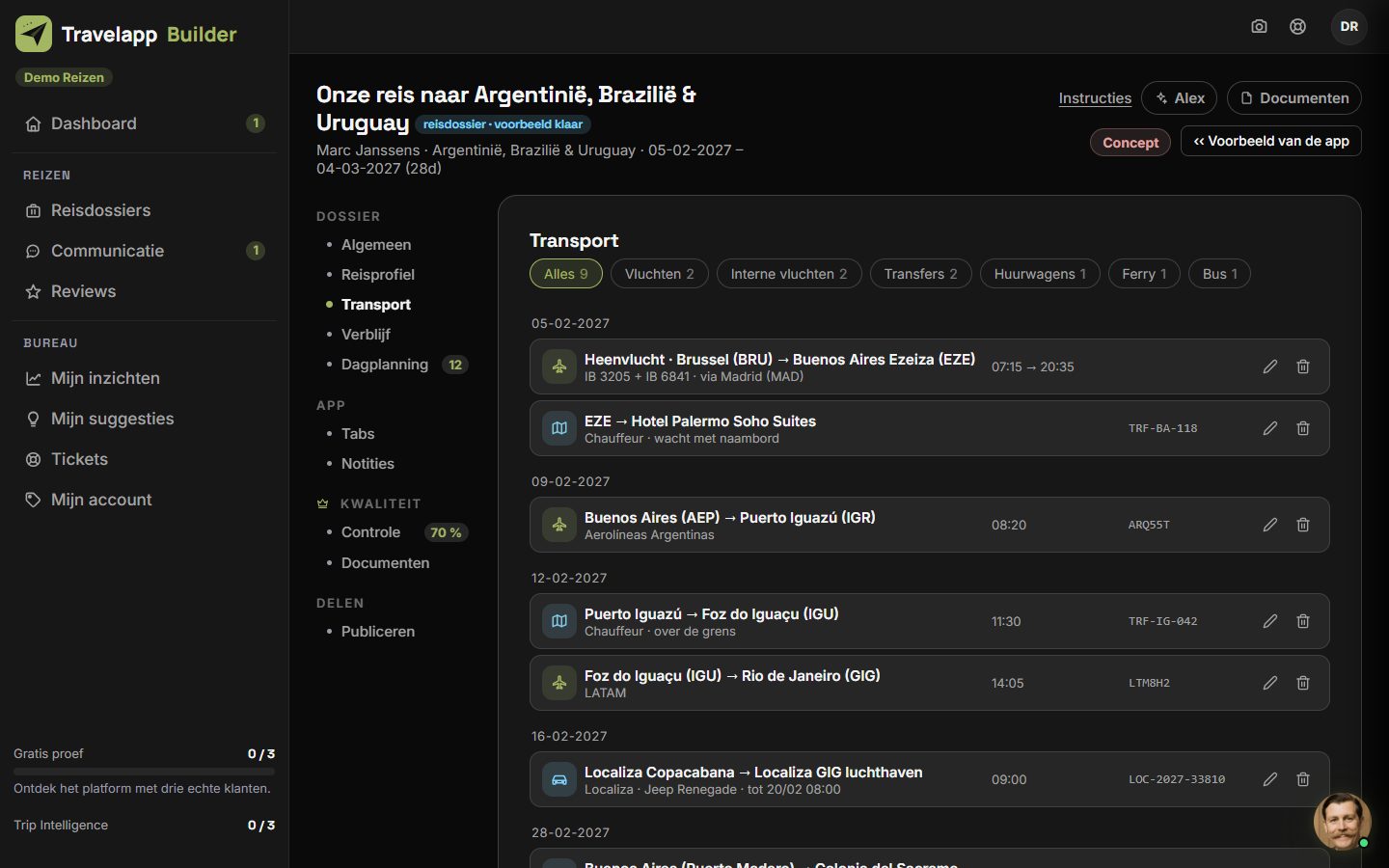Open the chat assistant avatar bubble
This screenshot has width=1389, height=868.
tap(1342, 822)
